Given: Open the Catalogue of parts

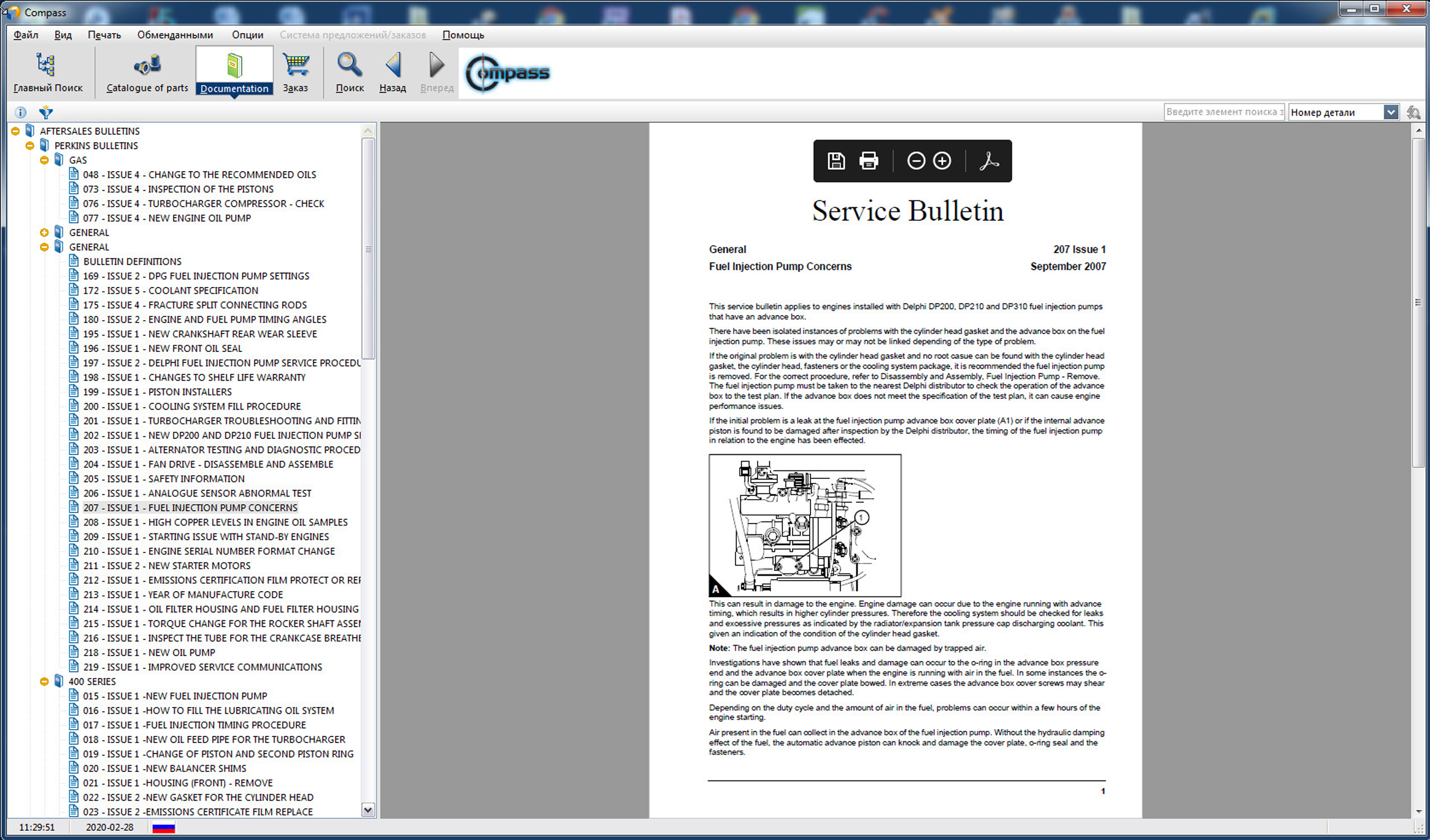Looking at the screenshot, I should tap(147, 72).
